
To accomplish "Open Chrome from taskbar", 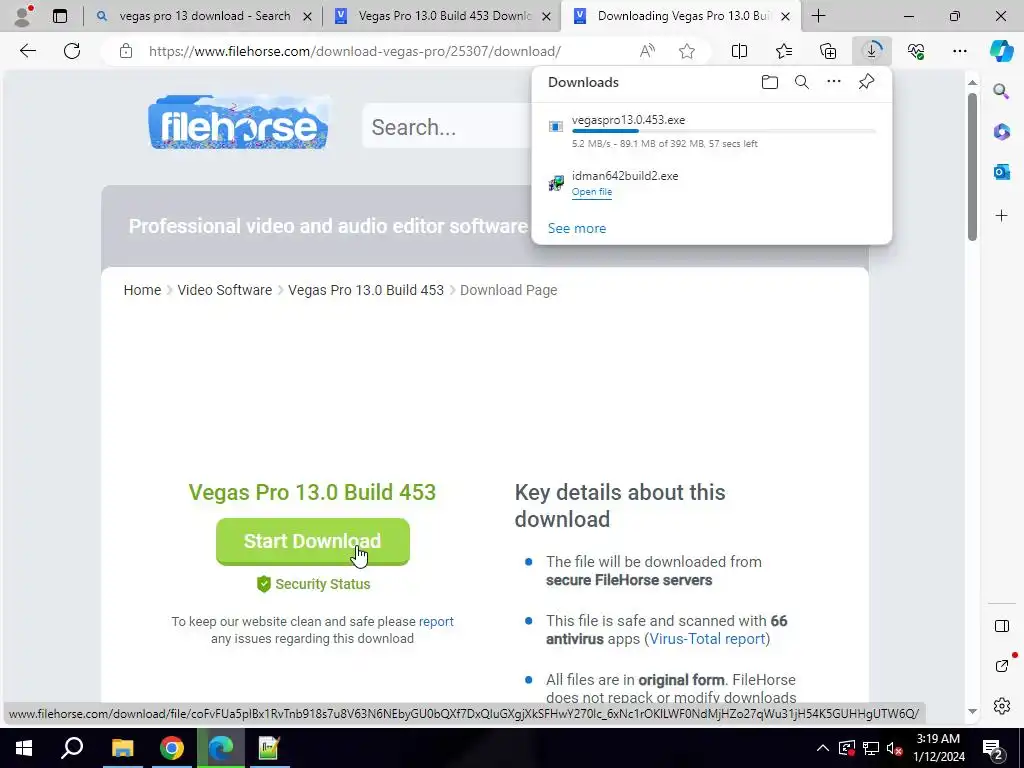I will coord(172,748).
